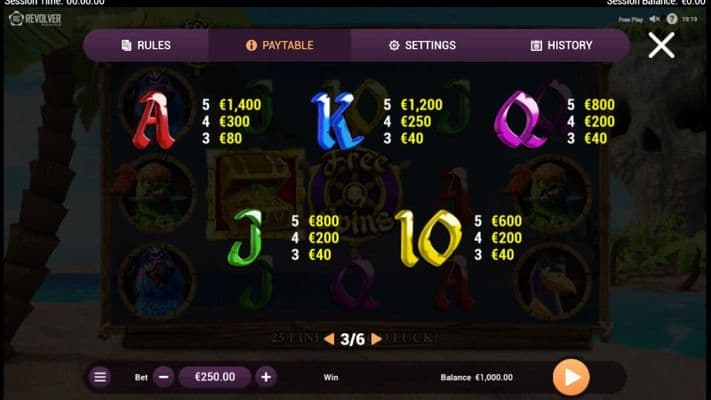711x400 pixels.
Task: Go to previous paytable page arrow
Action: coord(330,339)
